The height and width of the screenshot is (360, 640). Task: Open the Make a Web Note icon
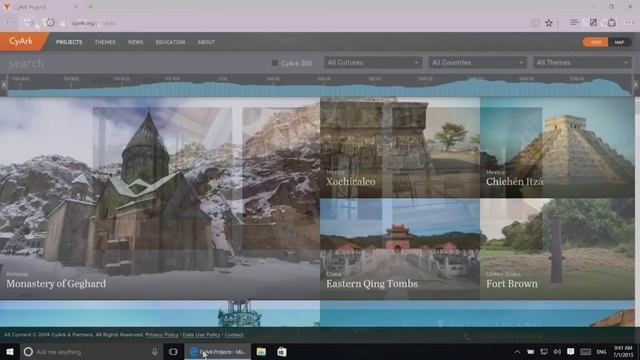593,23
